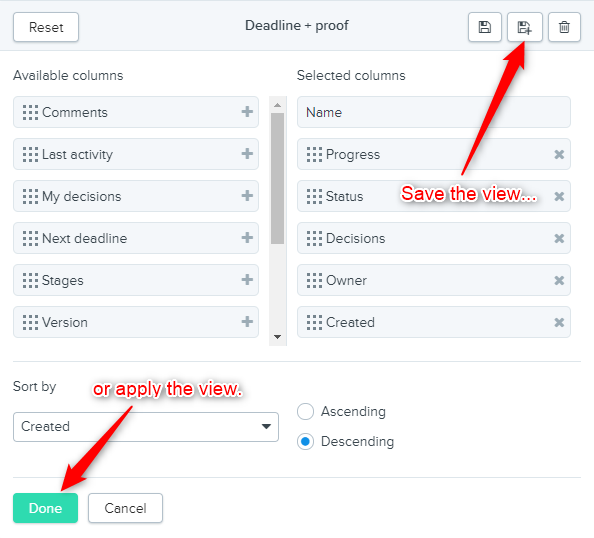594x538 pixels.
Task: Add the Comments column with its plus
Action: click(247, 112)
